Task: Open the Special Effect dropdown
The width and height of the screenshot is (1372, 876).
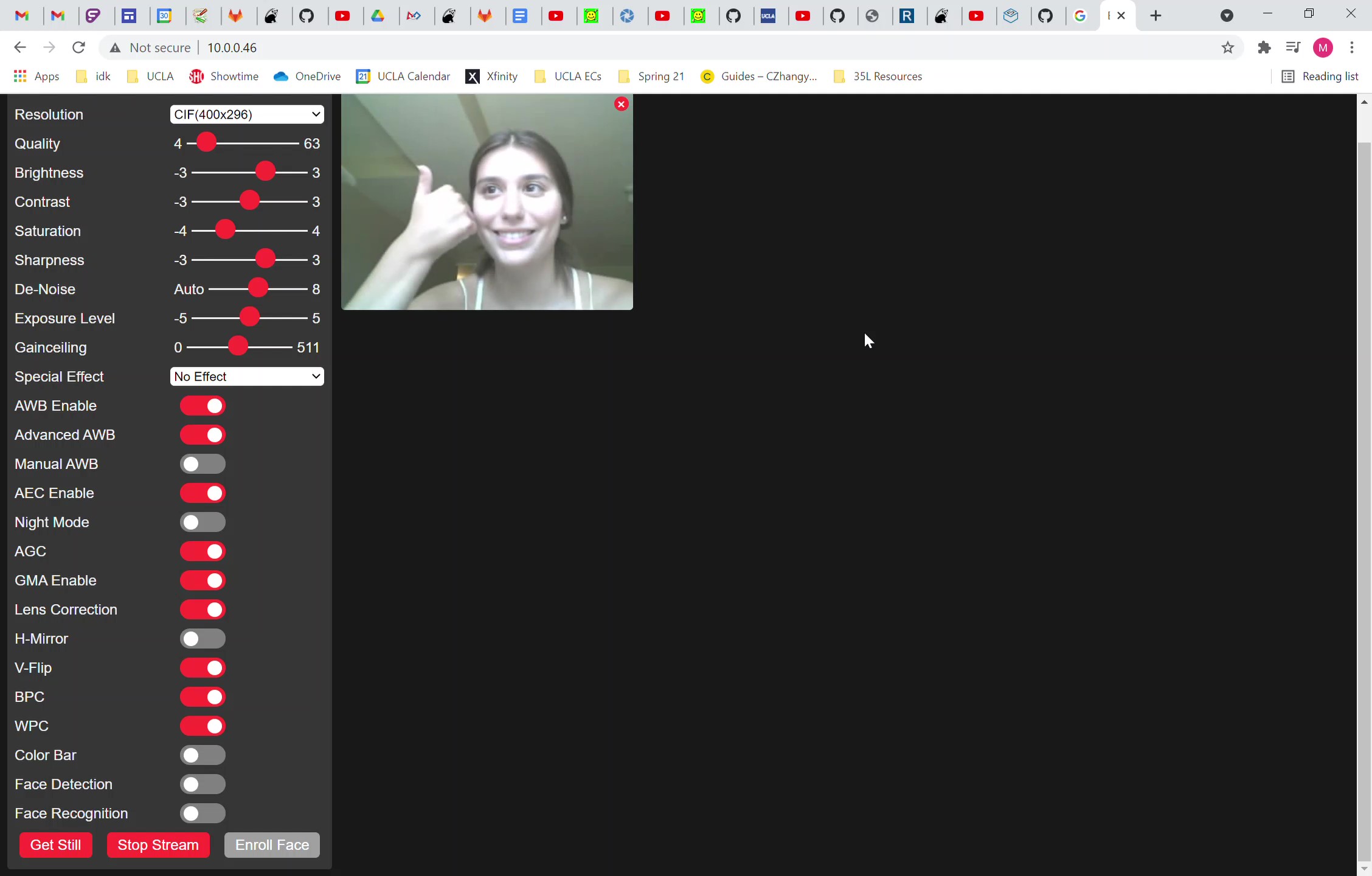Action: [x=246, y=376]
